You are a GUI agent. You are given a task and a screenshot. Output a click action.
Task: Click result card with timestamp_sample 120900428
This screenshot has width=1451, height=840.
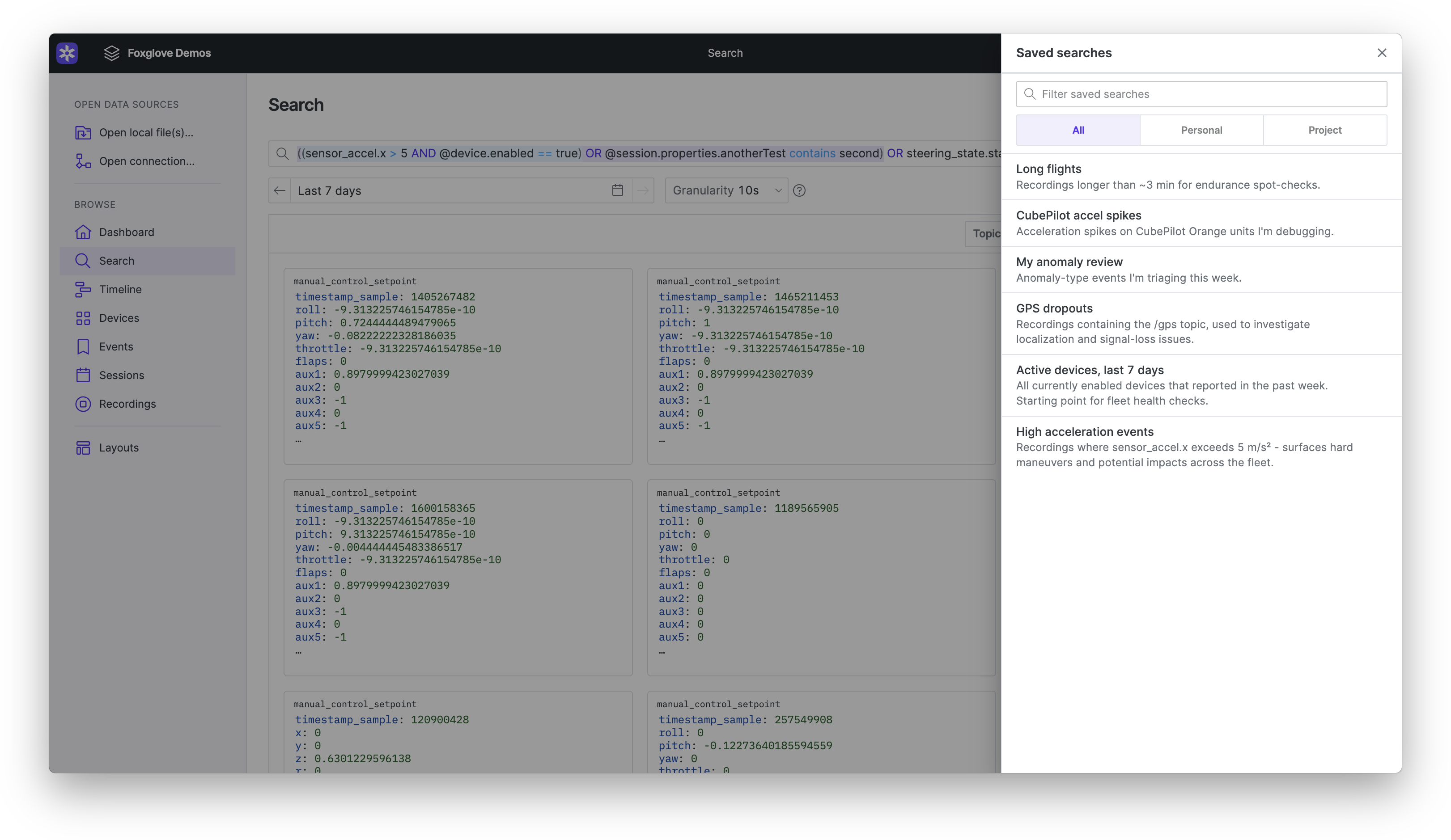coord(458,732)
